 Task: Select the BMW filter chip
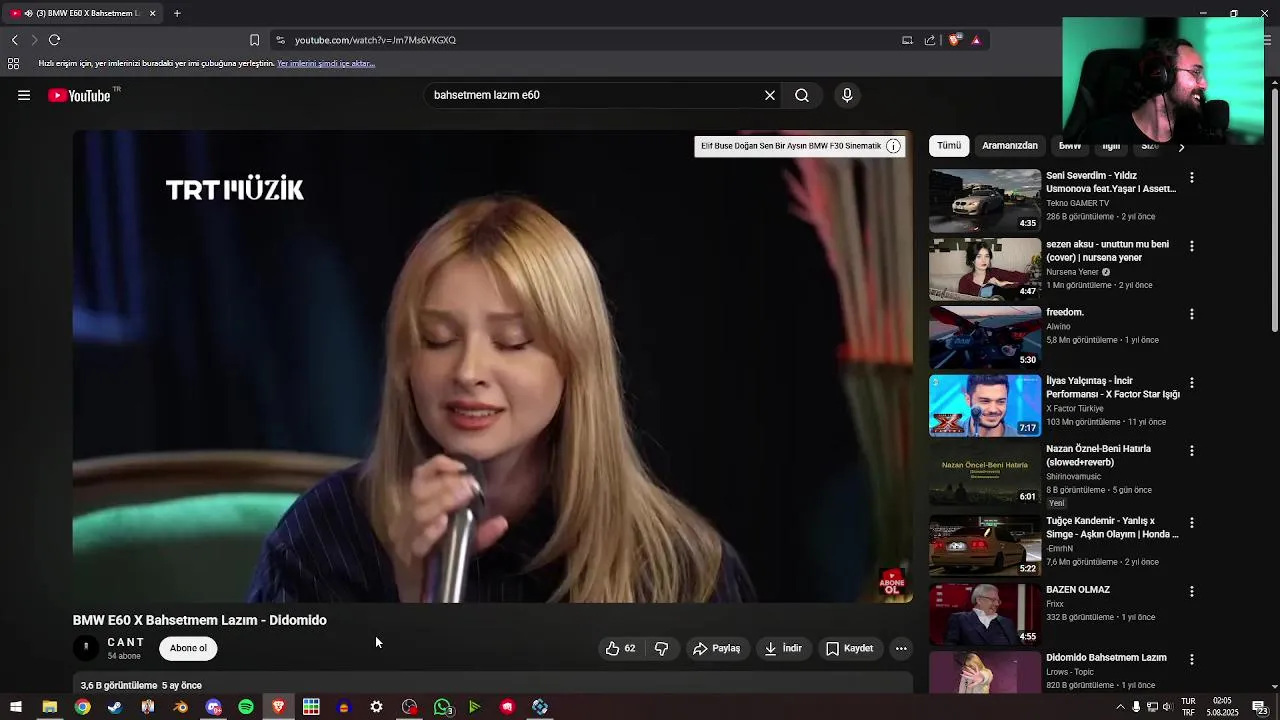[1070, 146]
